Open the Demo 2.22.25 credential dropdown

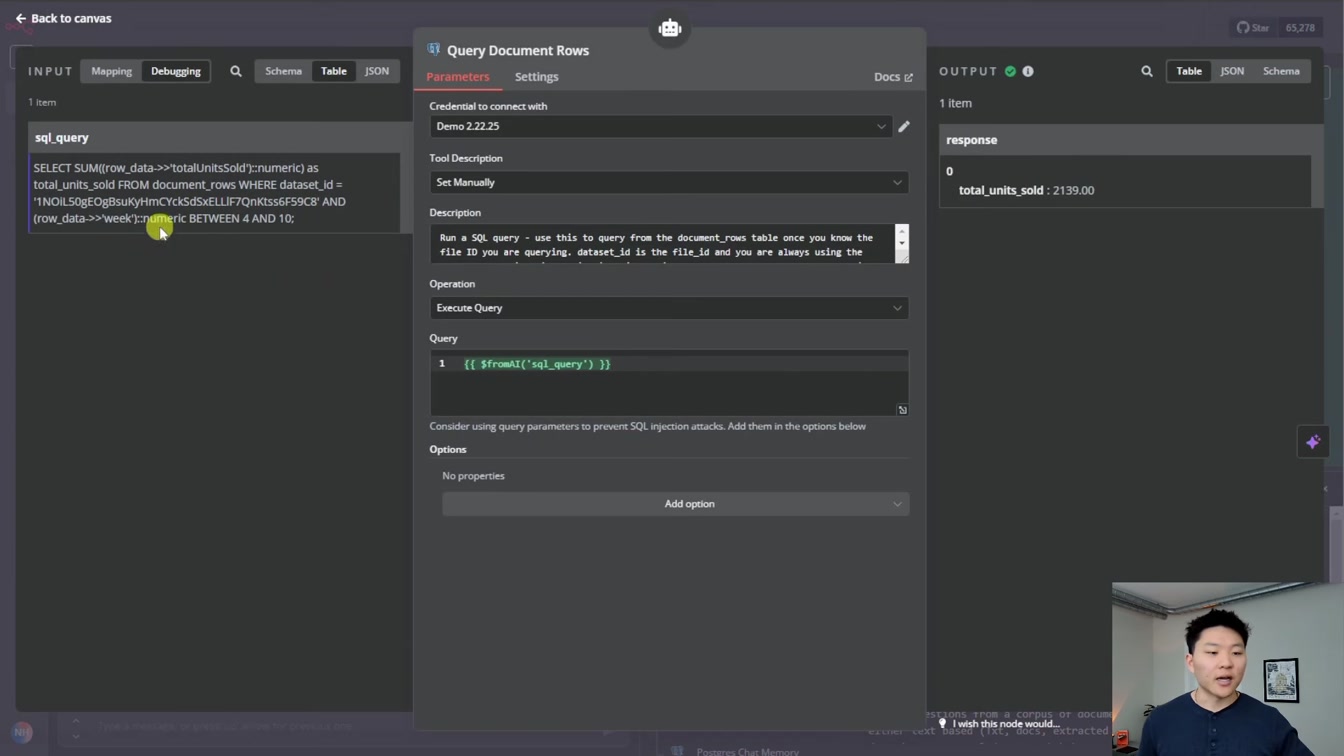click(x=660, y=126)
